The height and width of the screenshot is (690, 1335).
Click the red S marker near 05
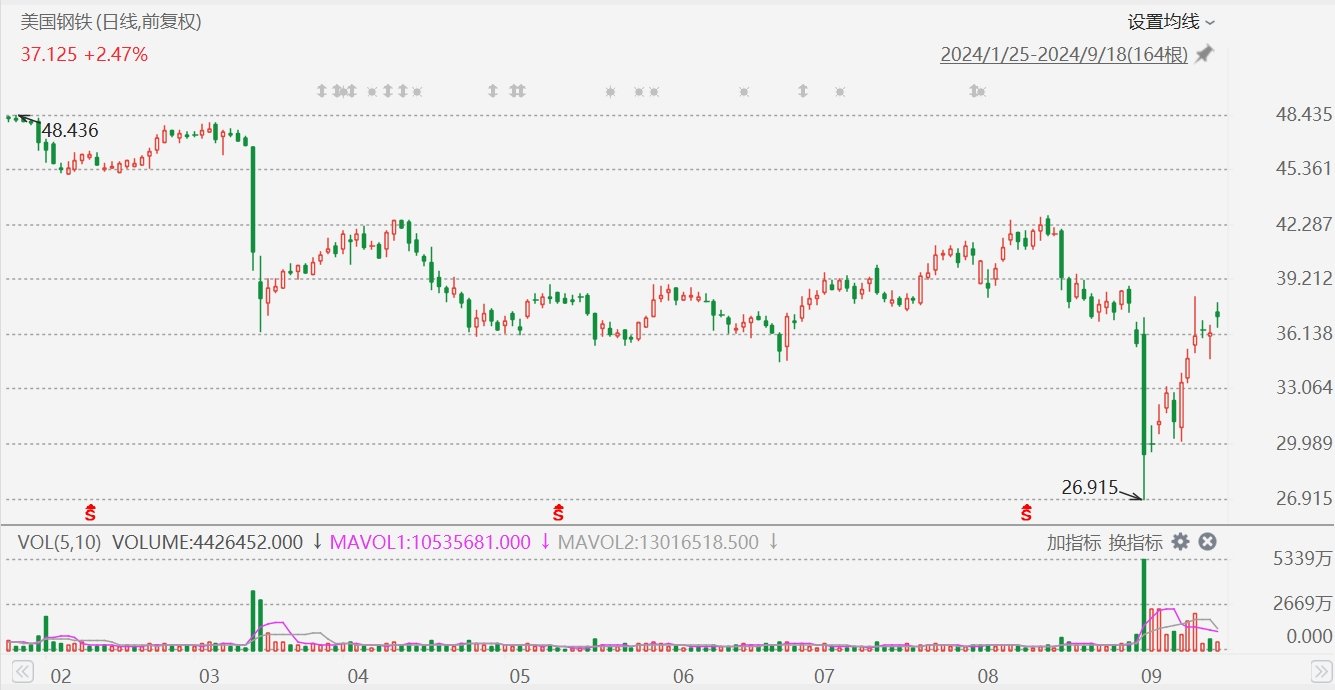[558, 514]
